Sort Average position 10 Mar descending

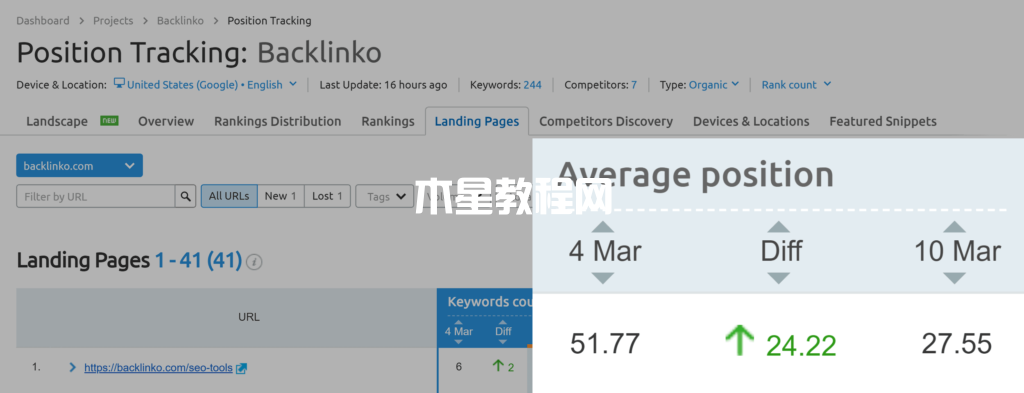(955, 278)
